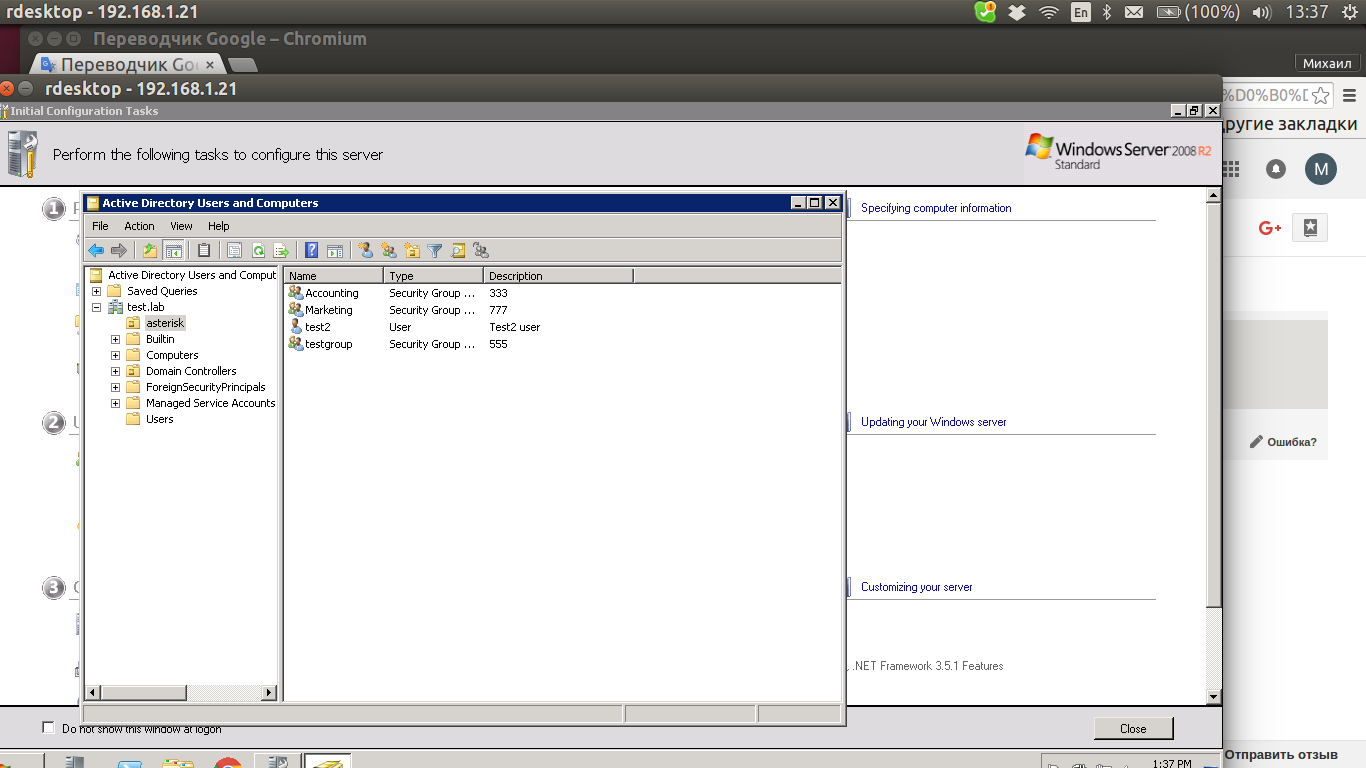Create a new user with toolbar icon

coord(365,251)
